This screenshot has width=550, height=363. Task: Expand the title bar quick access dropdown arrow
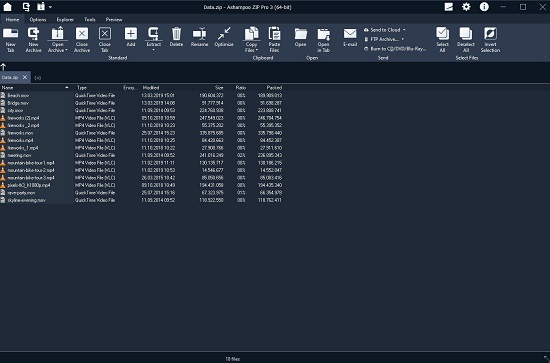pos(51,7)
